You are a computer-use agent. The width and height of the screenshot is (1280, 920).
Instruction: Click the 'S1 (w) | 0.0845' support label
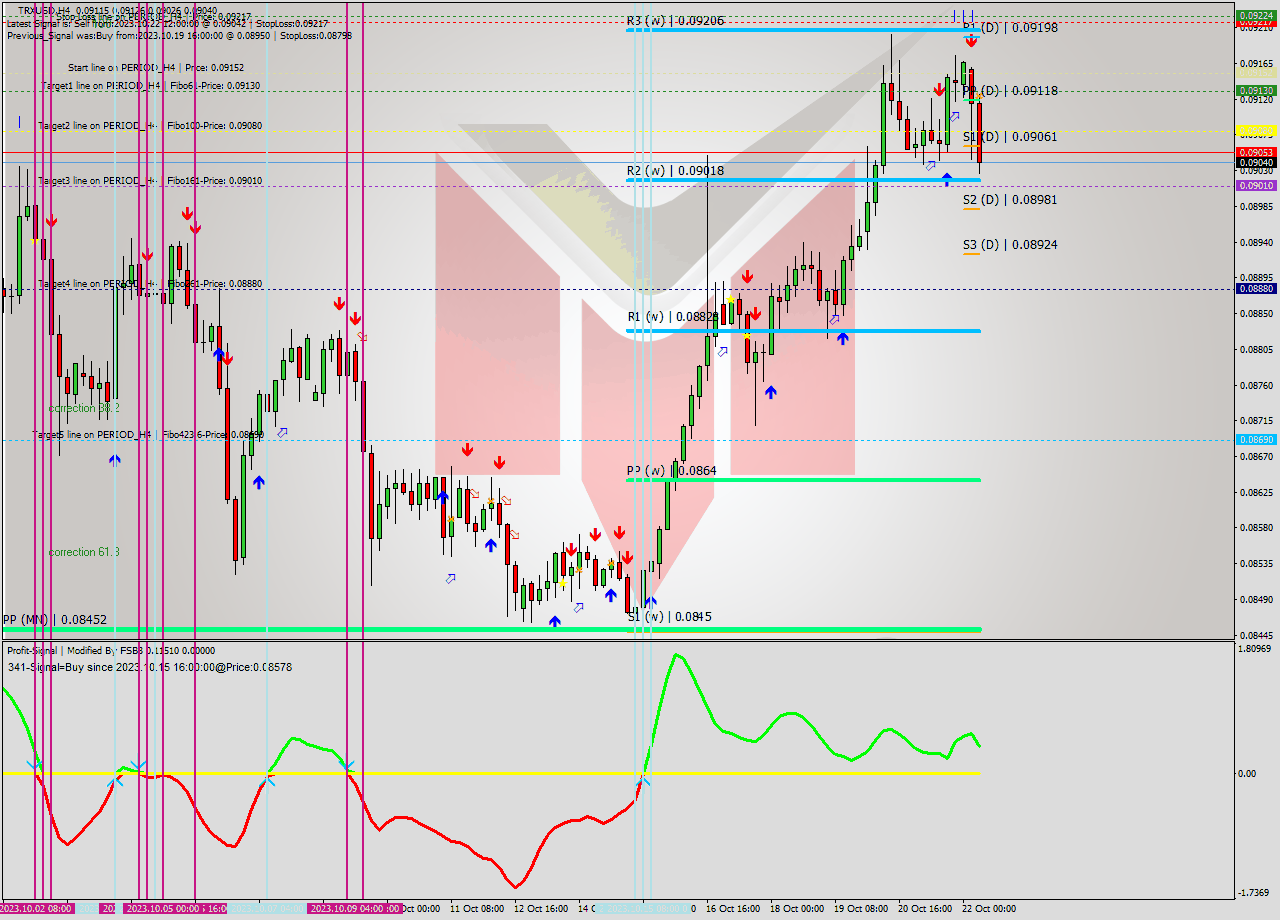coord(669,616)
